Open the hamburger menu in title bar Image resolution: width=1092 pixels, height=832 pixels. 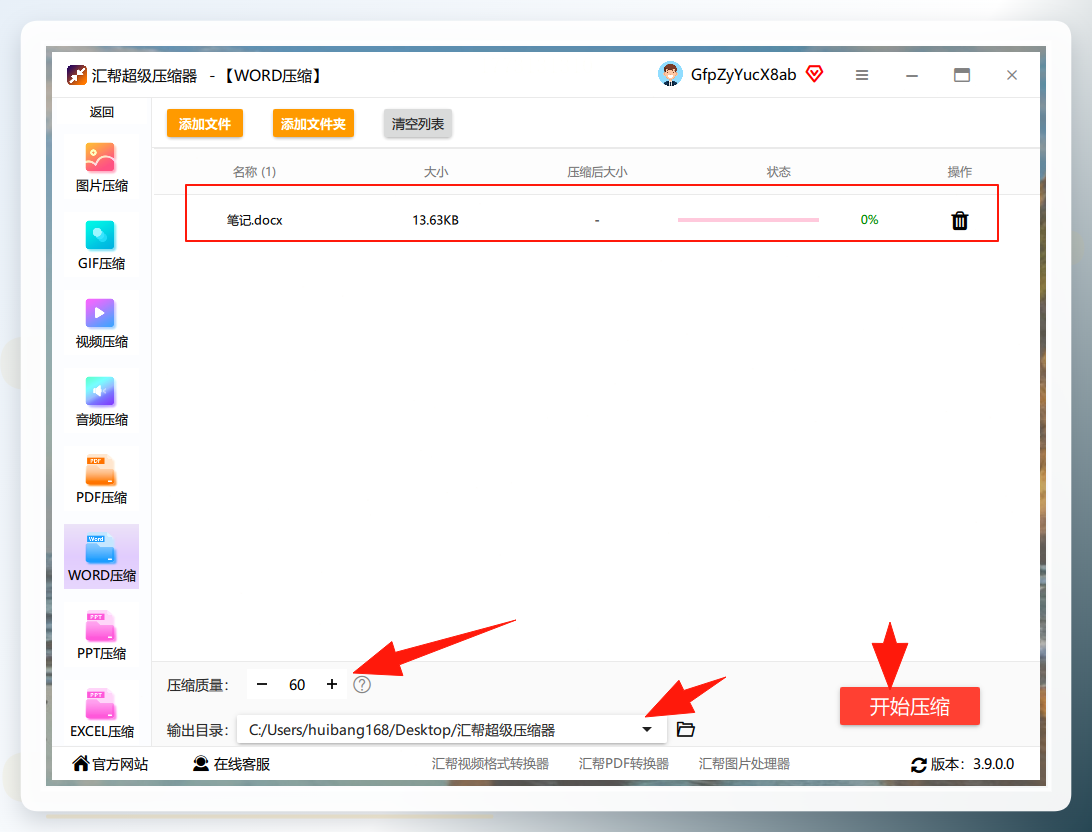(861, 75)
